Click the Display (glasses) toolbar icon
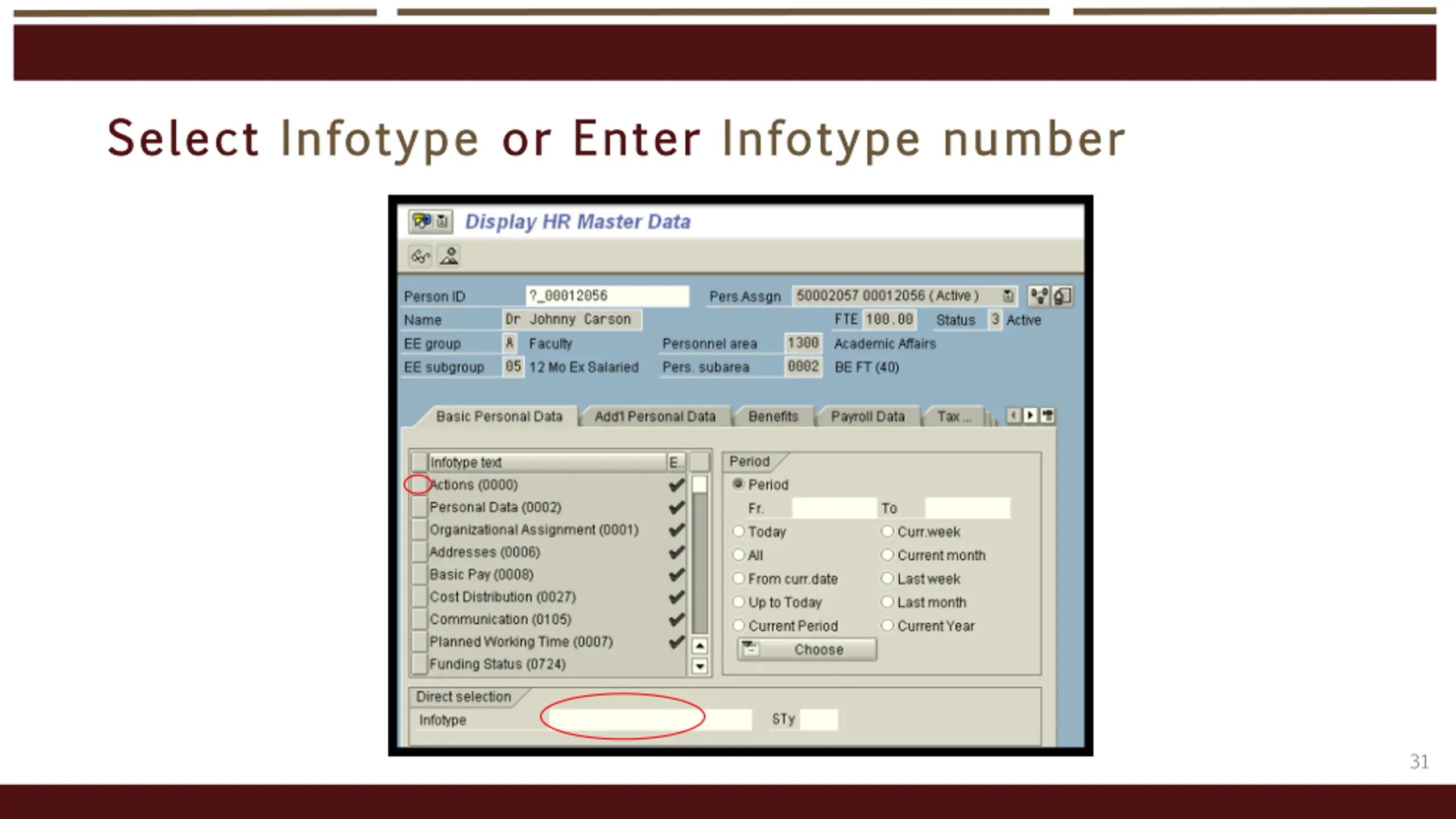 420,257
